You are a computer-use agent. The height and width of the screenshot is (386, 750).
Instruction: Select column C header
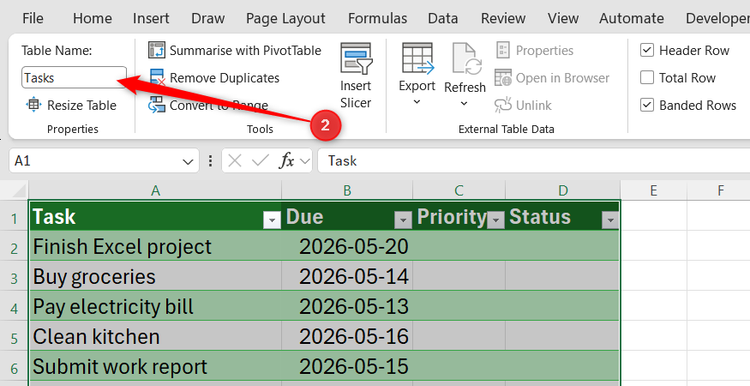click(x=459, y=191)
